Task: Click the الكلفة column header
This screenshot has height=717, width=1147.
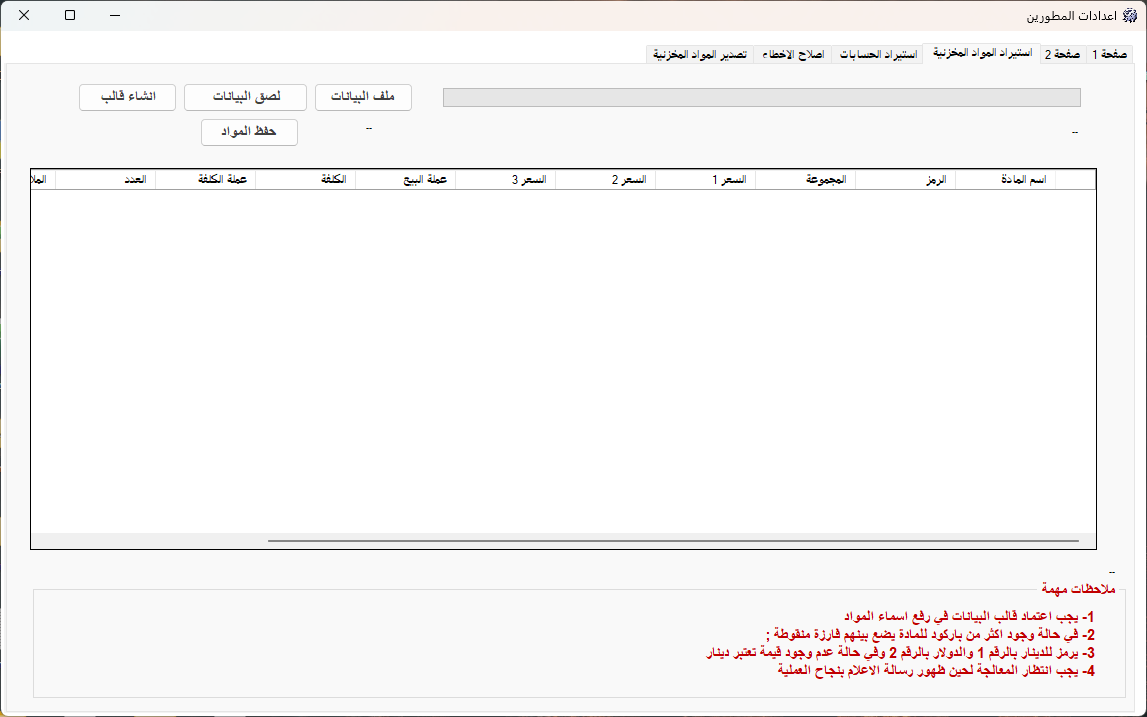Action: click(x=306, y=180)
